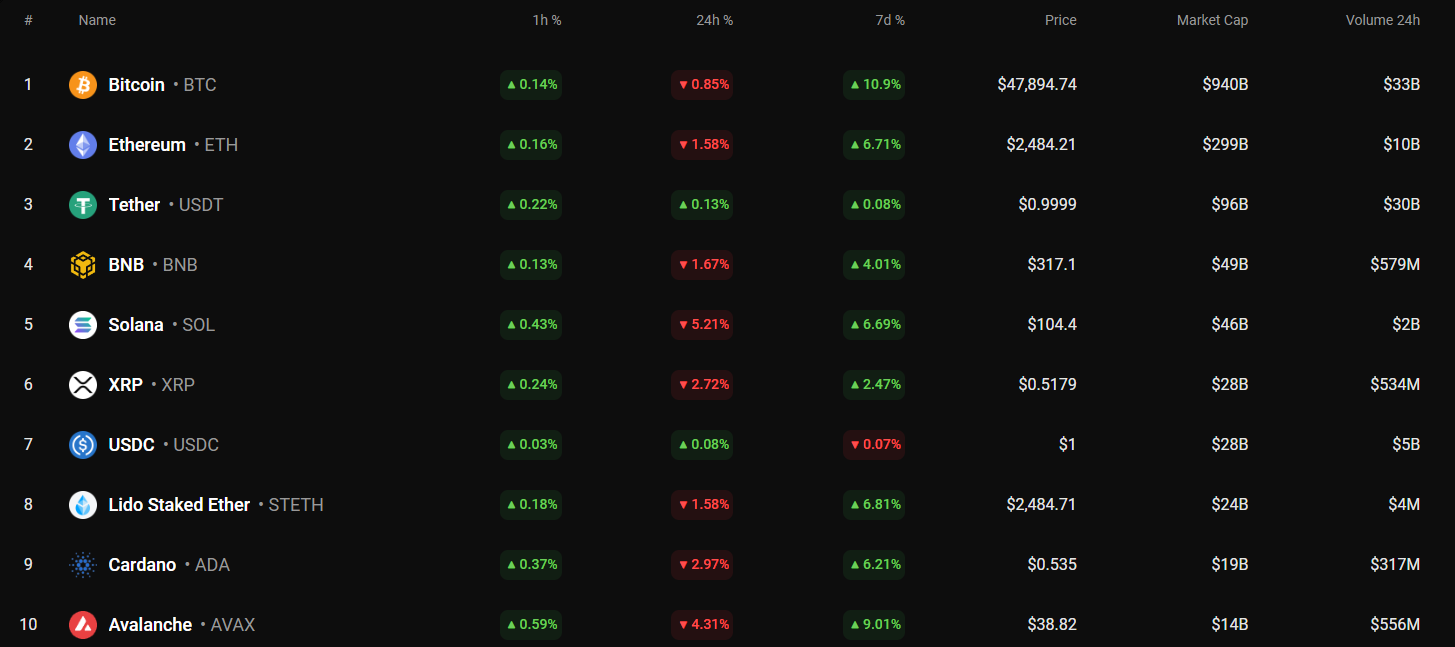Click the Ethereum diamond logo
The image size is (1455, 647).
coord(82,145)
